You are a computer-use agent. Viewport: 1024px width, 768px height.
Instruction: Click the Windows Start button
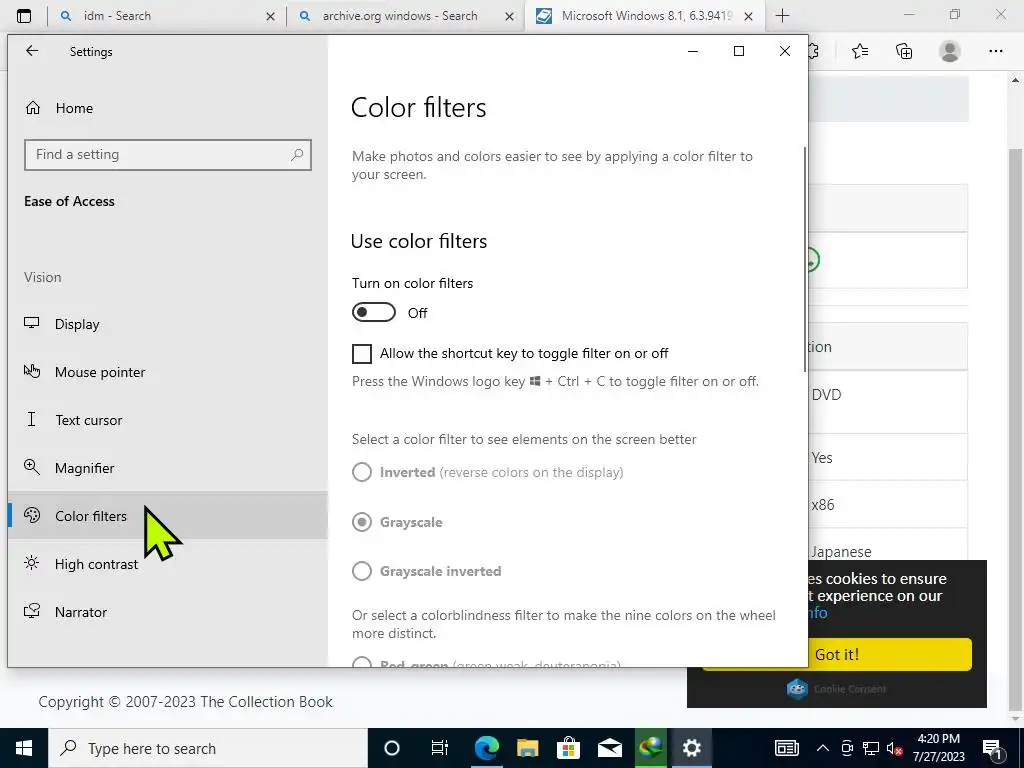pos(24,748)
